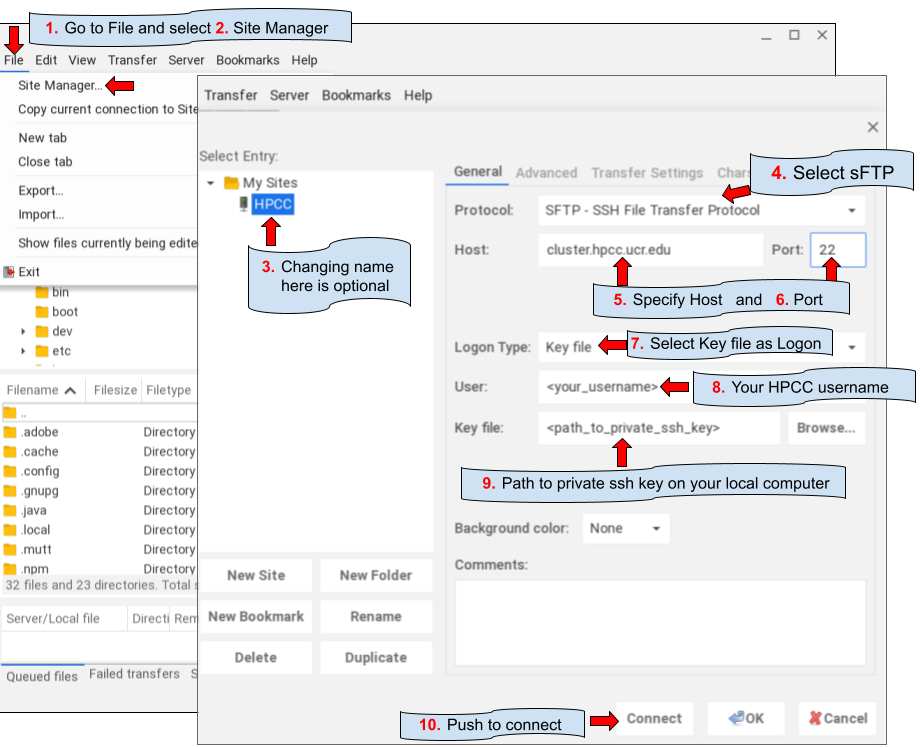Viewport: 920px width, 747px height.
Task: Select Site Manager from File menu
Action: tap(59, 86)
